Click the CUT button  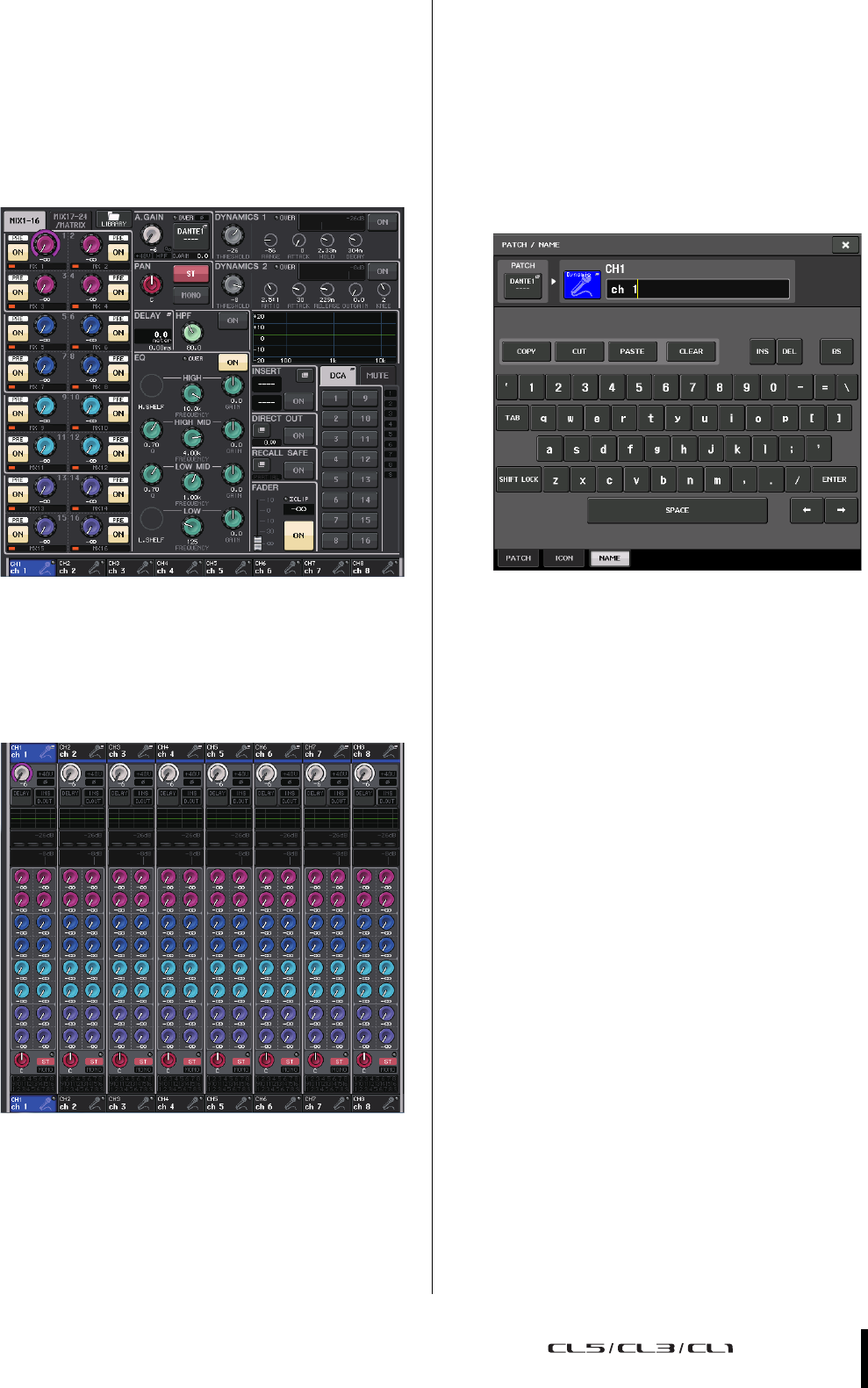pyautogui.click(x=579, y=351)
